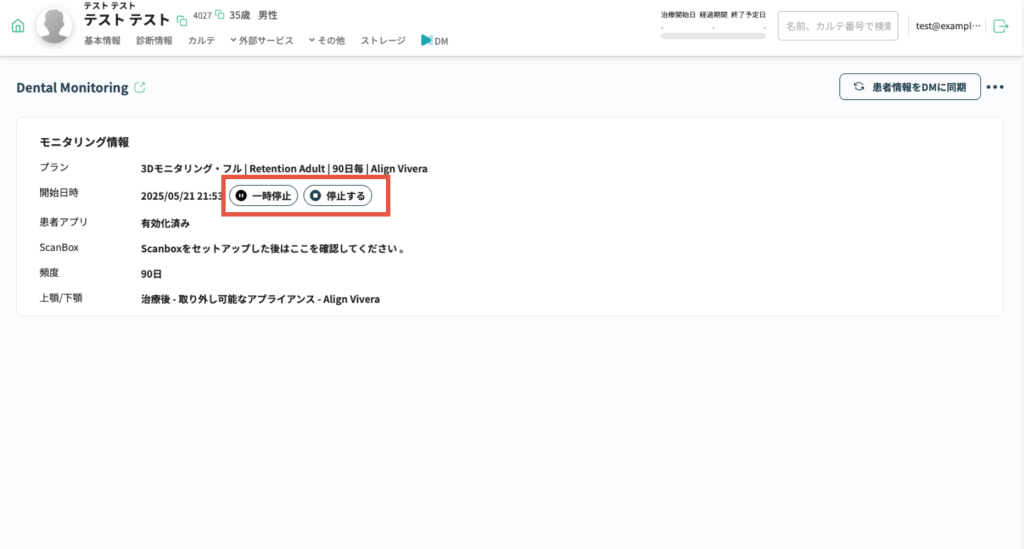1024x549 pixels.
Task: Click the test@example account email
Action: point(948,26)
